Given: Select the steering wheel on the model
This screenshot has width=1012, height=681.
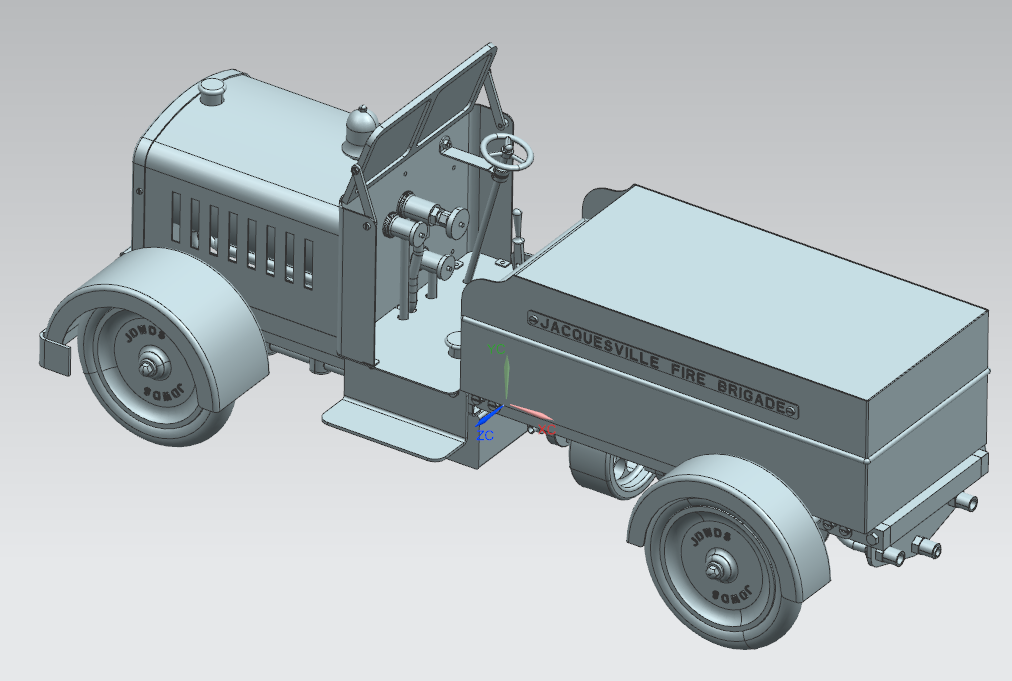Looking at the screenshot, I should (x=508, y=152).
